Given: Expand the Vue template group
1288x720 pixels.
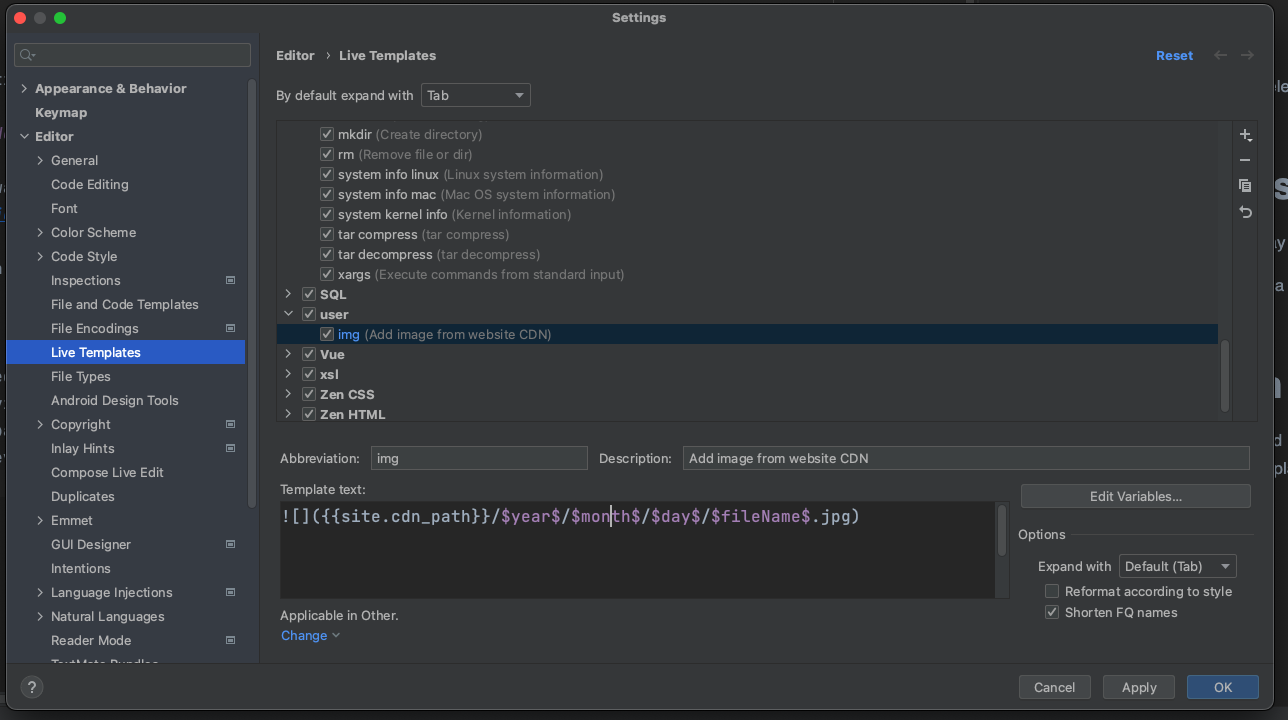Looking at the screenshot, I should point(288,354).
